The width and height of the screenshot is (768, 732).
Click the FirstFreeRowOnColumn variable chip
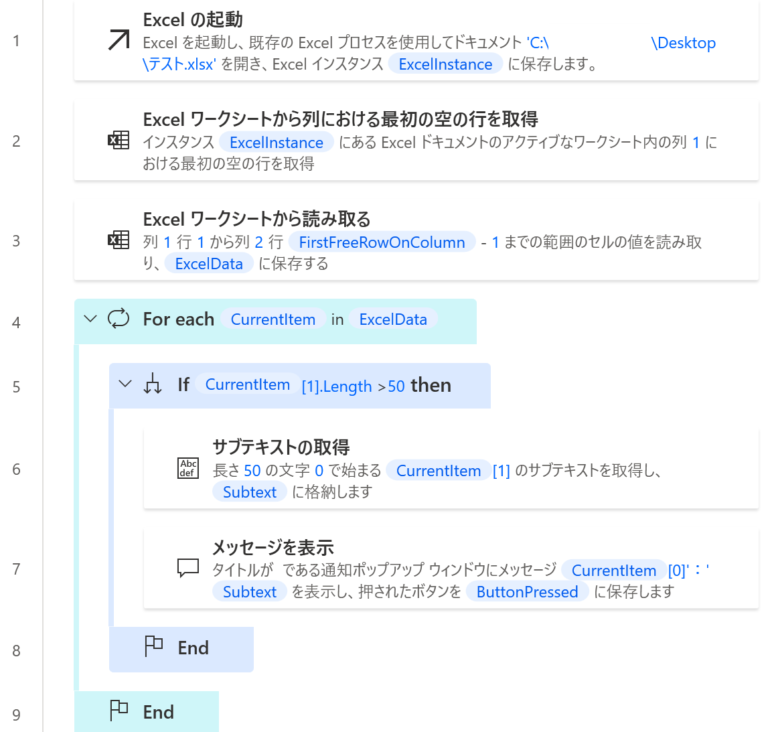(x=381, y=242)
